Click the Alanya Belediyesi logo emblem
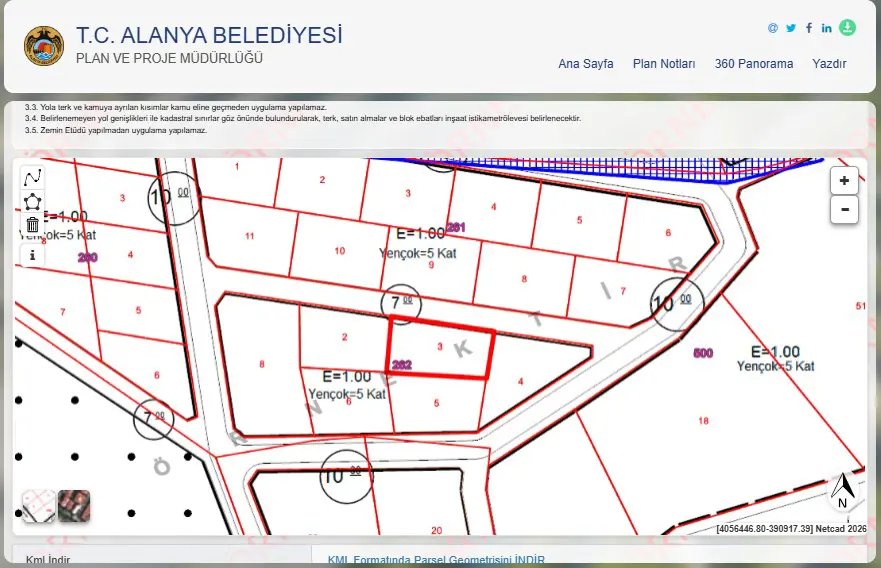Viewport: 881px width, 568px height. pyautogui.click(x=44, y=46)
